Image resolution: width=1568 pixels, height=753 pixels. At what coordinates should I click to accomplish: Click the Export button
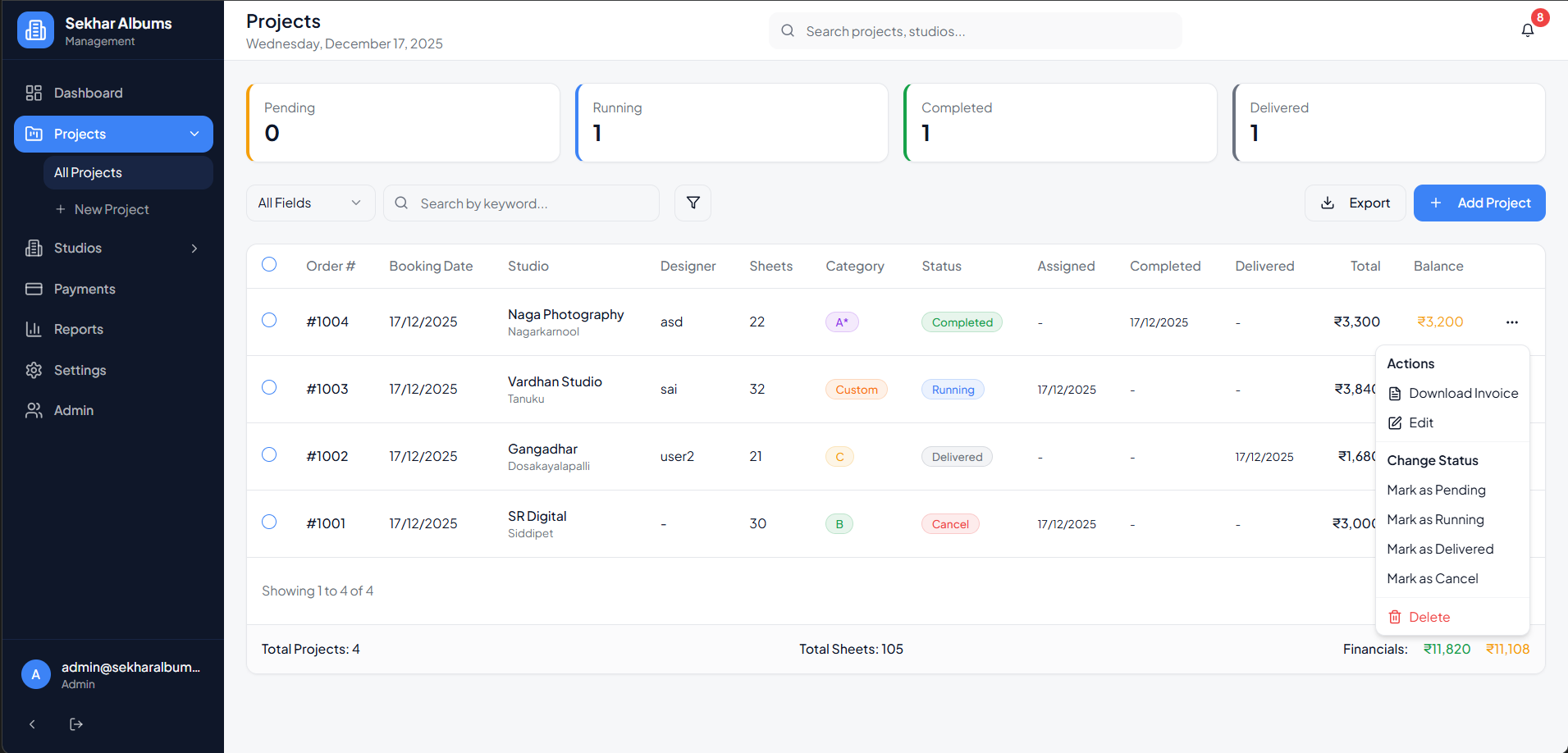click(x=1355, y=203)
